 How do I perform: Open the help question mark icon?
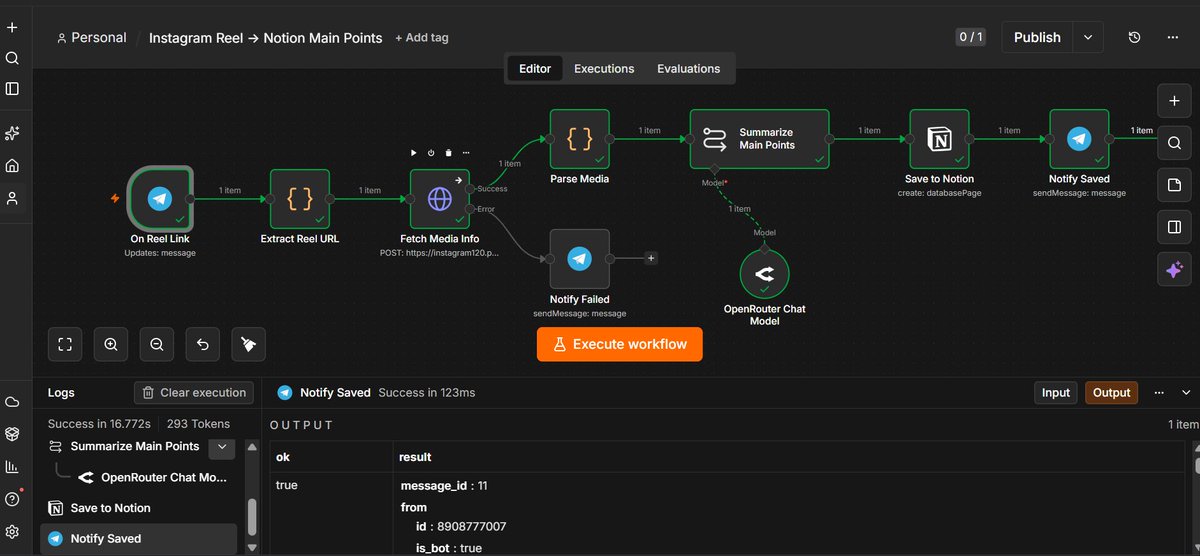[12, 499]
